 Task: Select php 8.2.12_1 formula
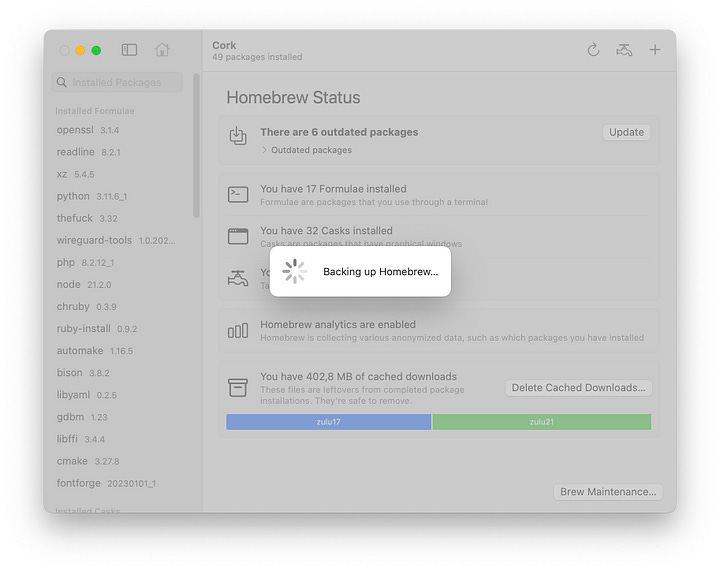(x=85, y=262)
